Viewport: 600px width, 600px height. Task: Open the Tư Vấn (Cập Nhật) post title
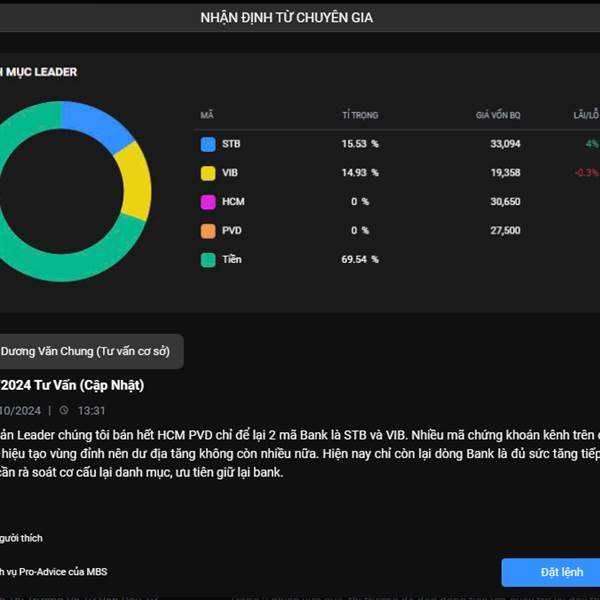pyautogui.click(x=72, y=385)
